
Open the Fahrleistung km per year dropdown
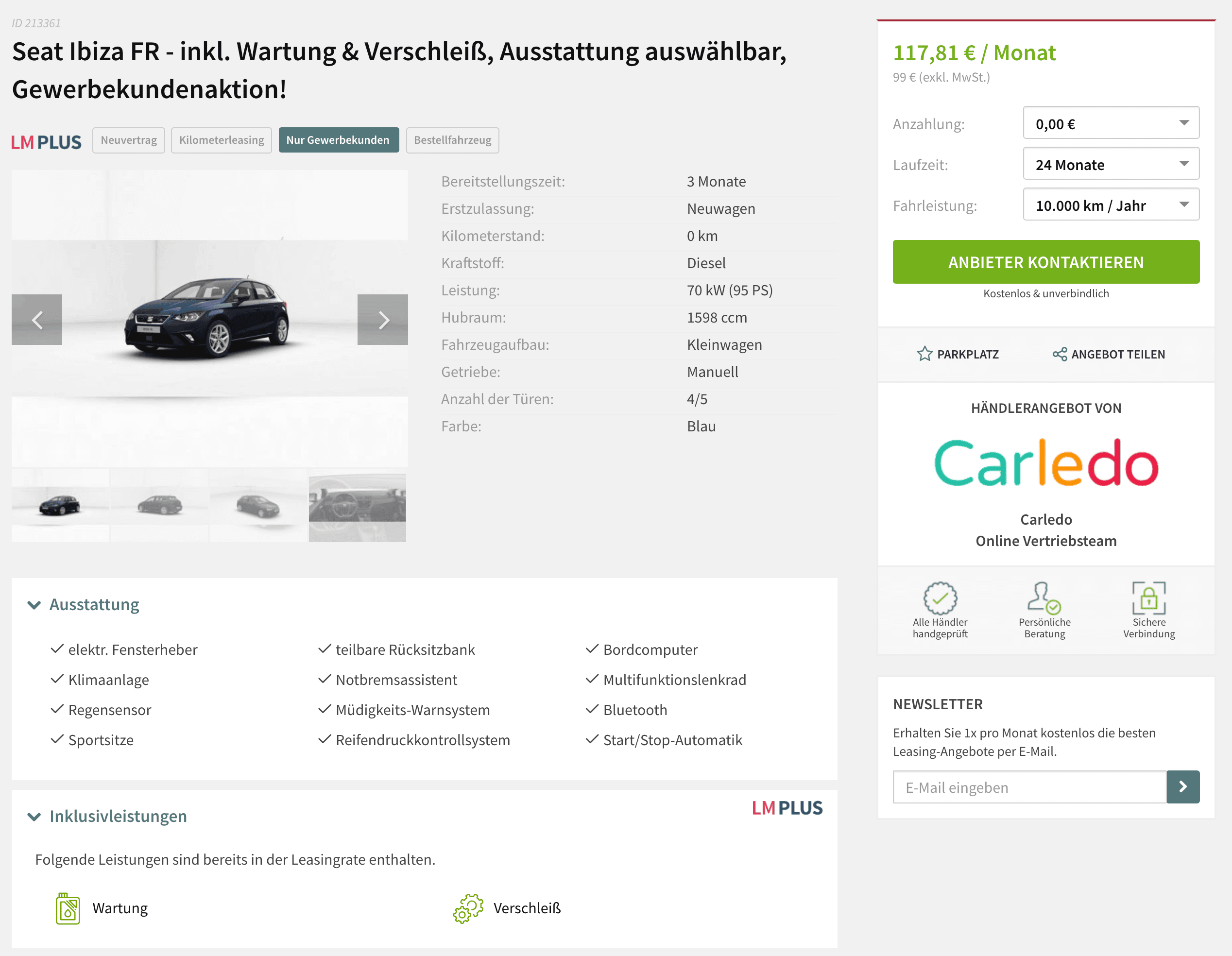pyautogui.click(x=1111, y=205)
